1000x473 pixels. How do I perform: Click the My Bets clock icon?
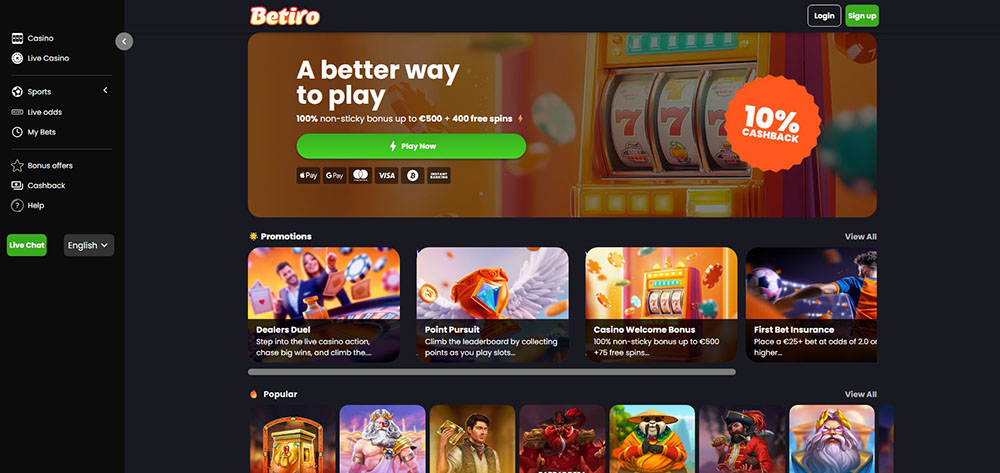(x=17, y=132)
